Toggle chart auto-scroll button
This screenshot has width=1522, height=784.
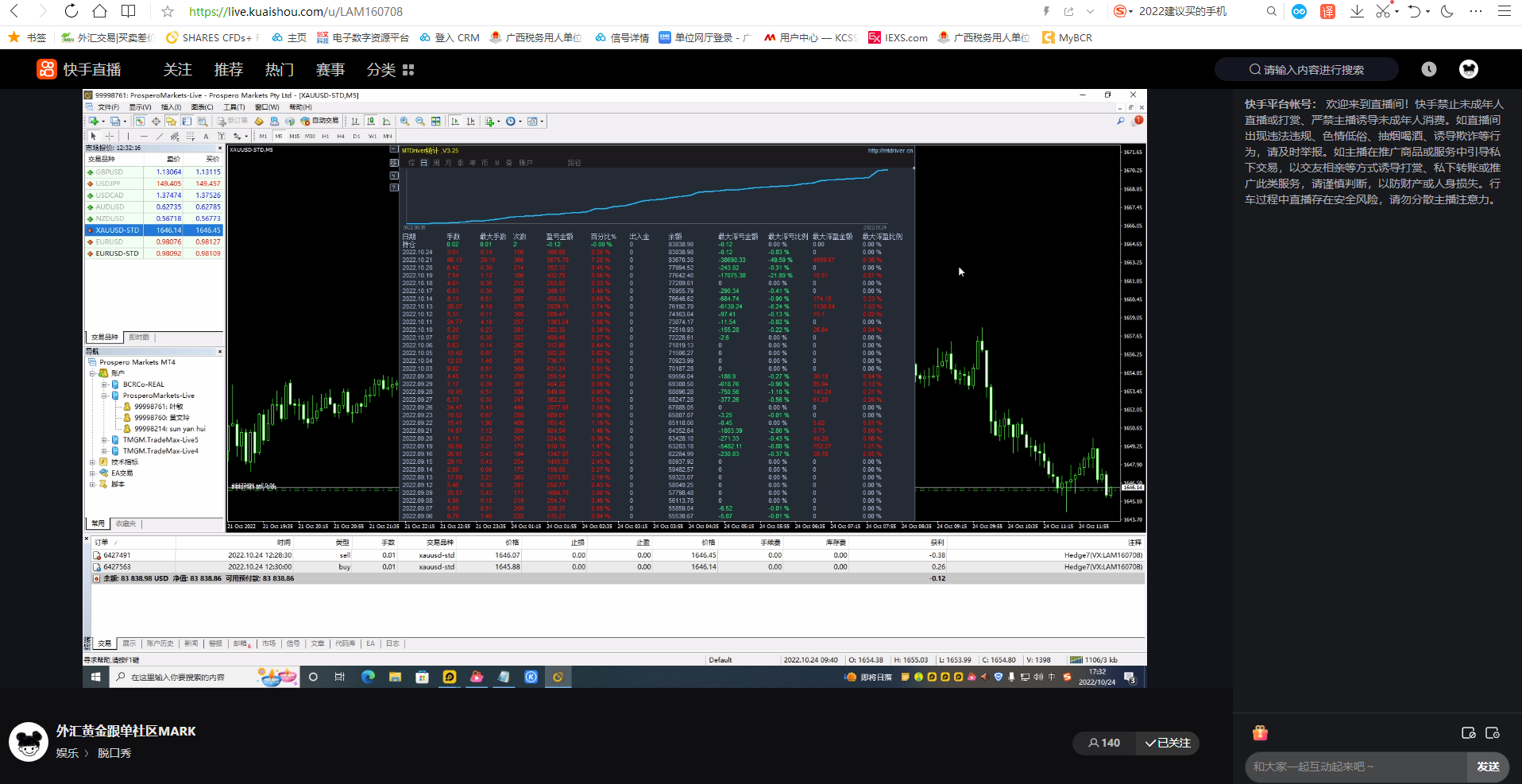point(455,122)
